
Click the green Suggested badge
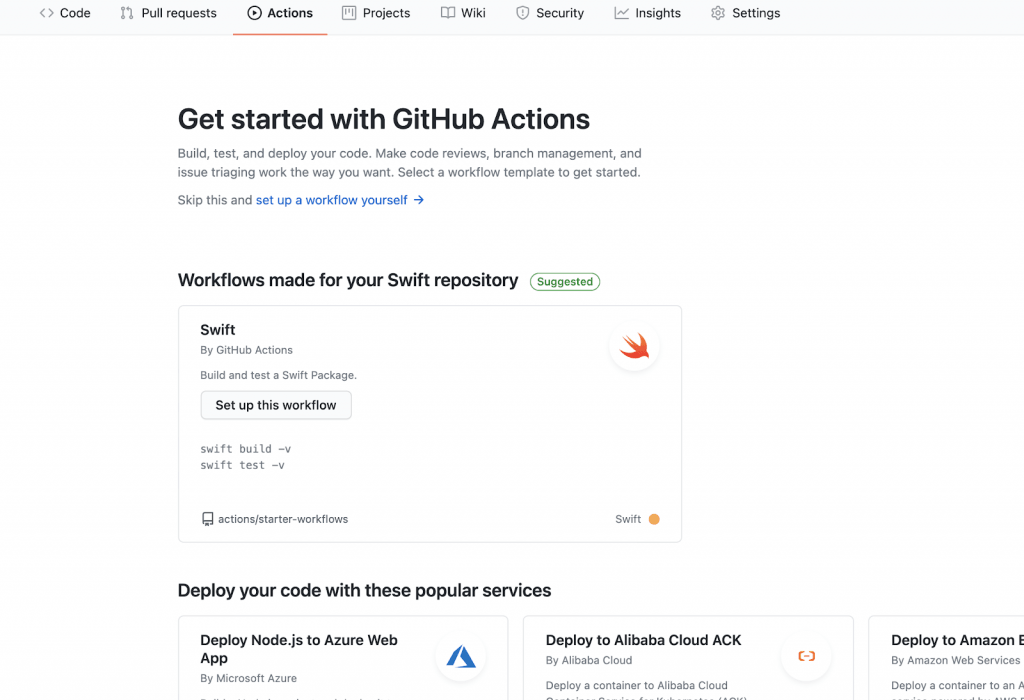point(565,282)
